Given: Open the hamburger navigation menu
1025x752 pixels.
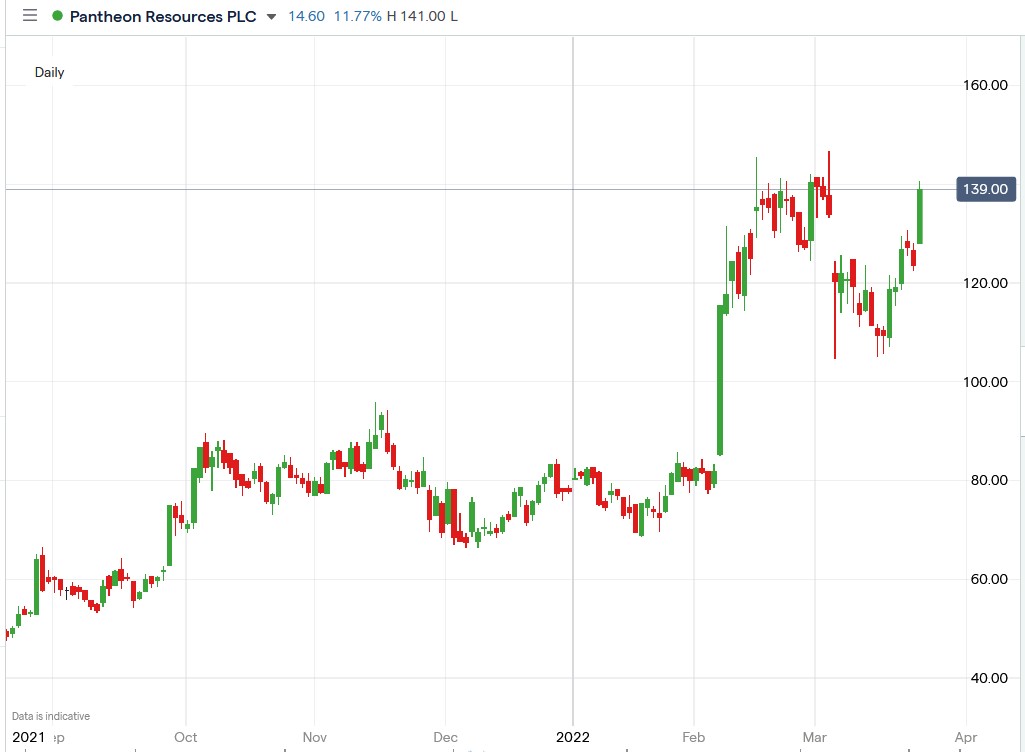Looking at the screenshot, I should pyautogui.click(x=29, y=15).
